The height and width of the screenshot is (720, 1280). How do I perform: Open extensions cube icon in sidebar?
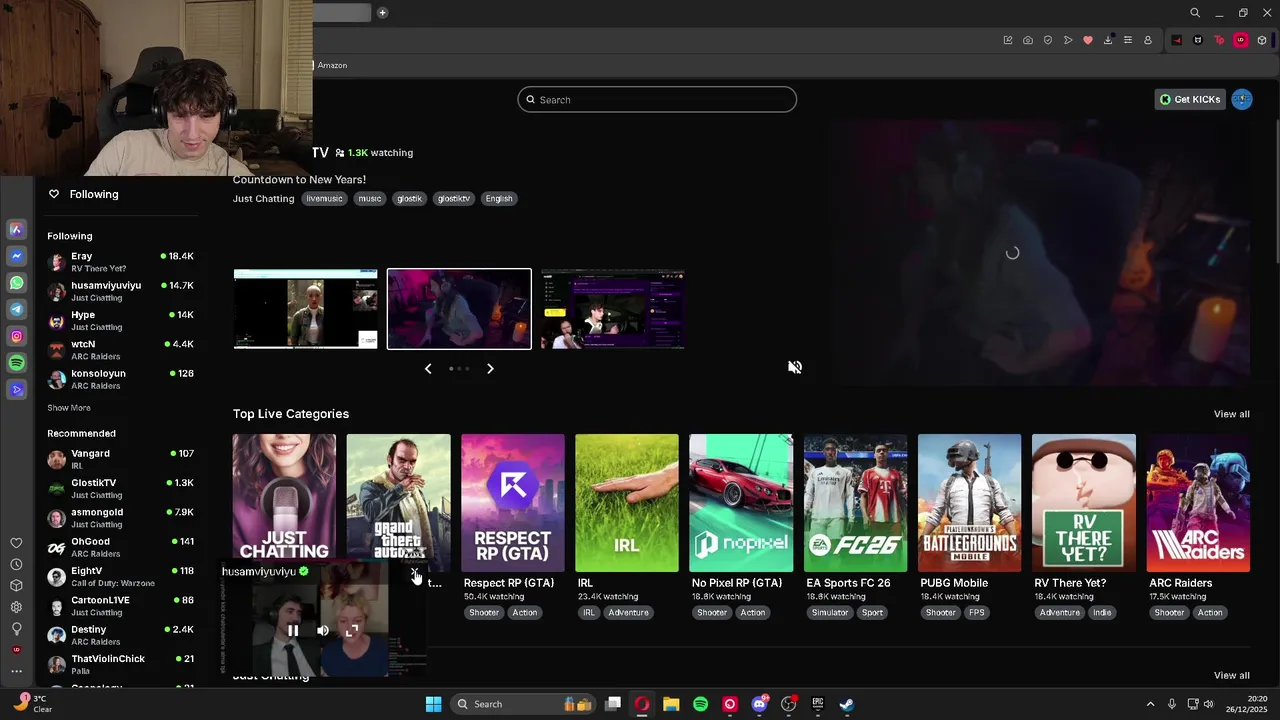click(16, 586)
